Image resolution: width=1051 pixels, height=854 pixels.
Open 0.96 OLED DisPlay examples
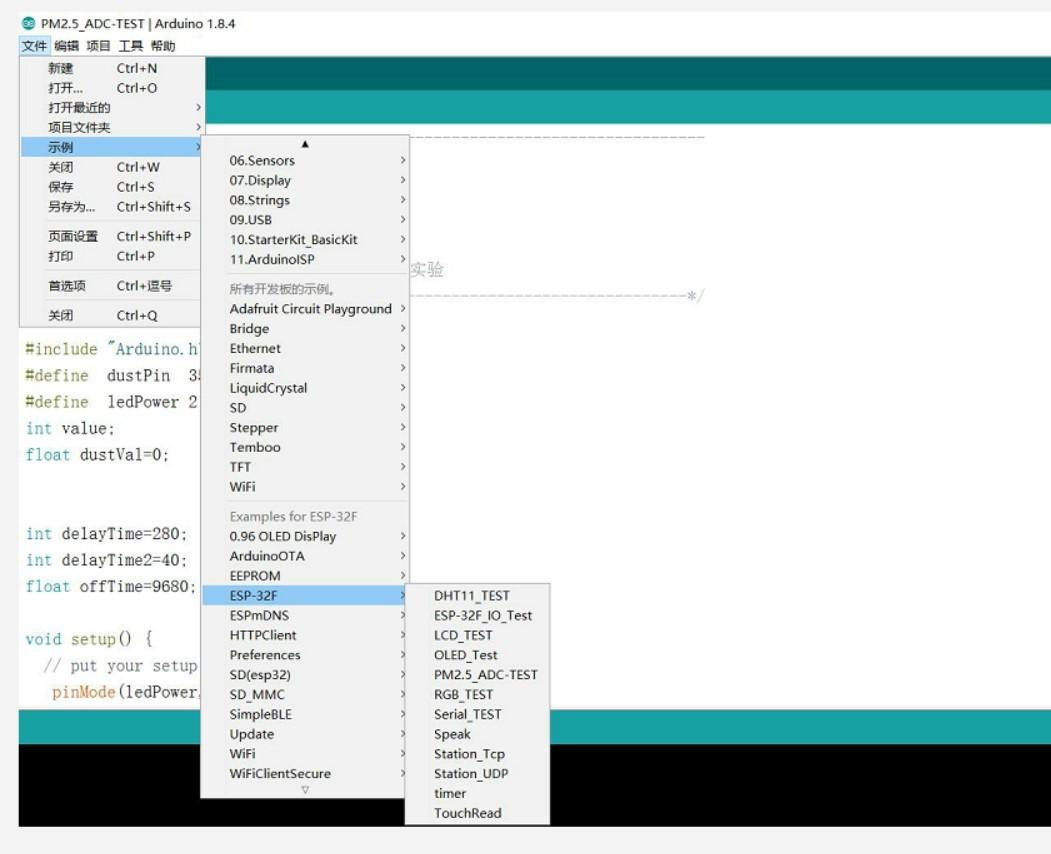(305, 536)
